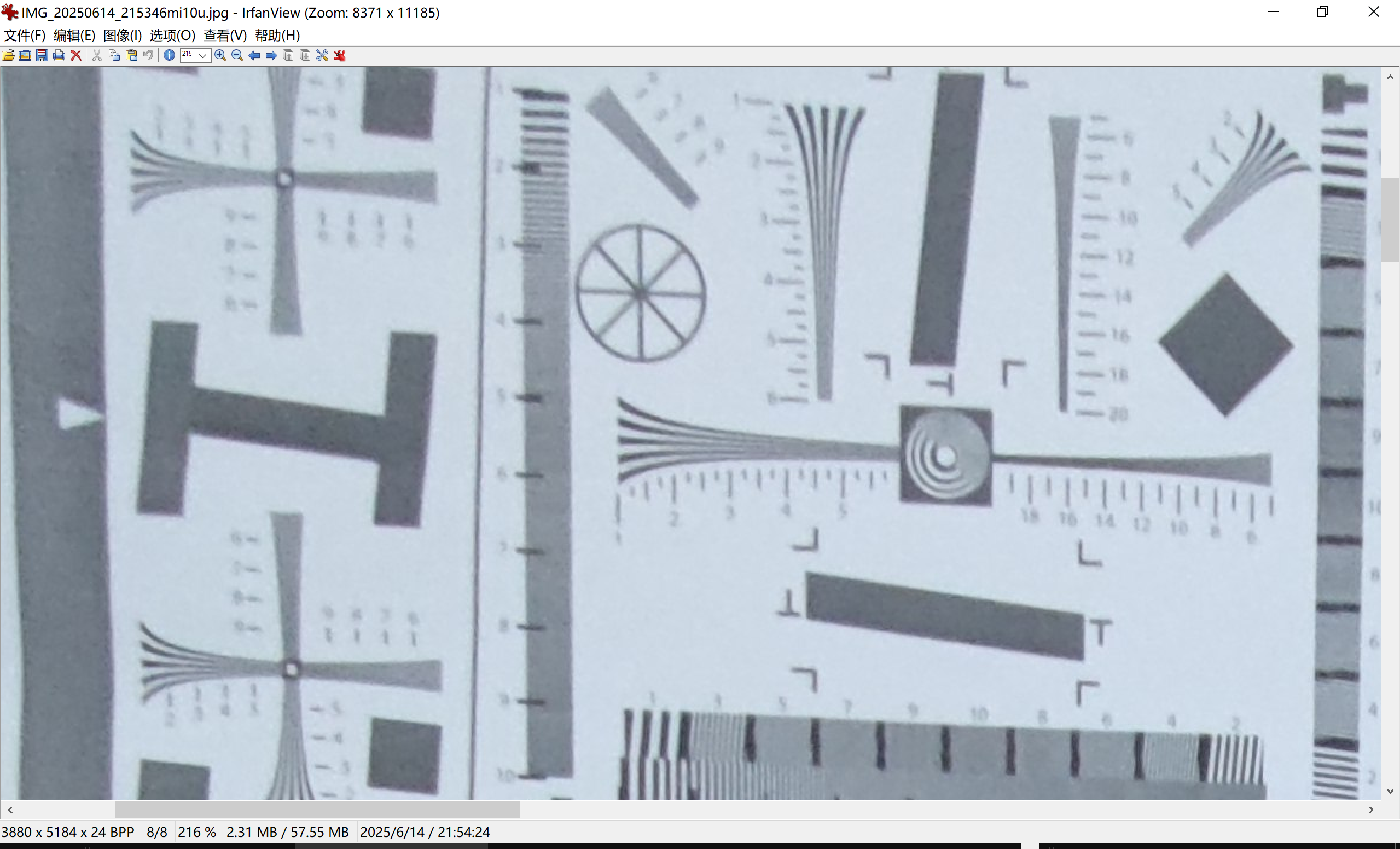Open the settings wrench icon
The width and height of the screenshot is (1400, 849).
[322, 55]
